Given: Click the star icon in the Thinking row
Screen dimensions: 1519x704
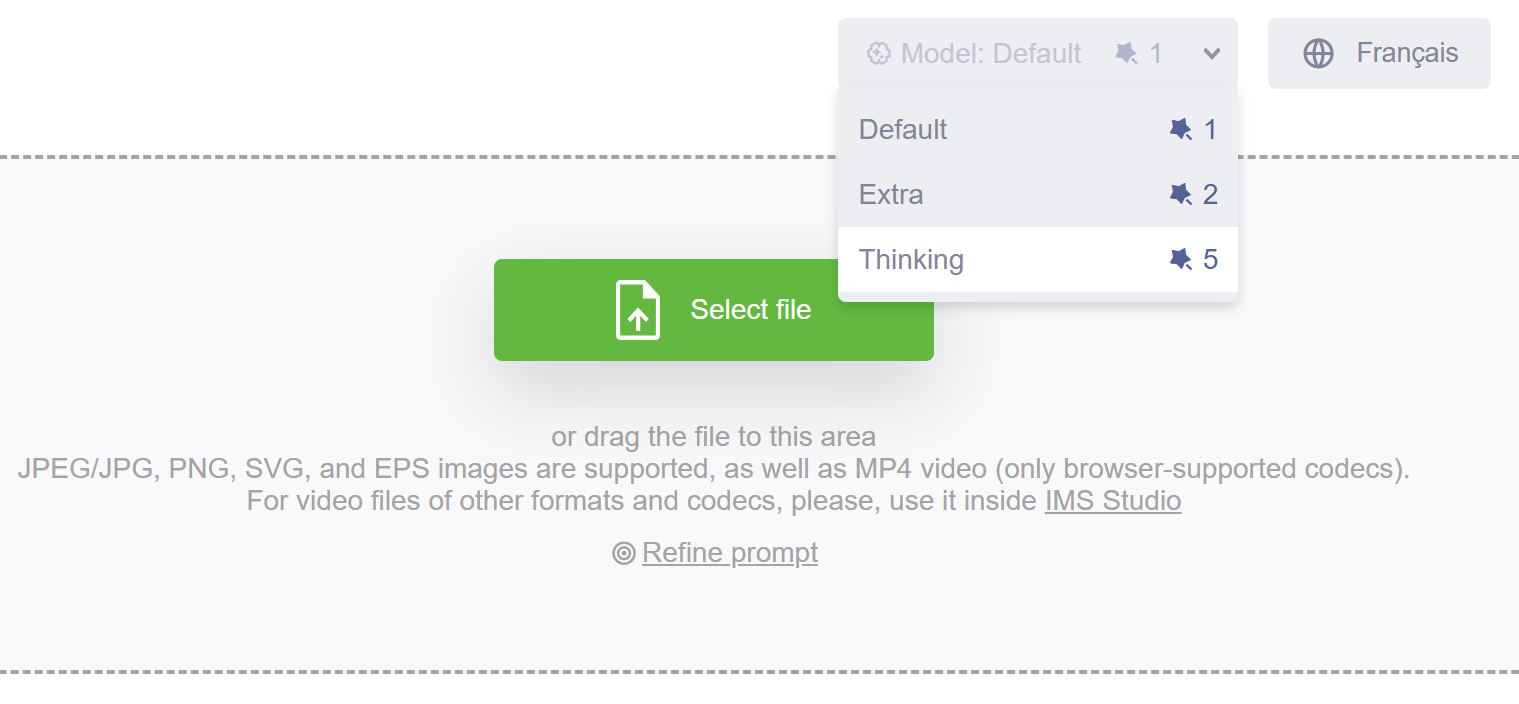Looking at the screenshot, I should [x=1181, y=260].
